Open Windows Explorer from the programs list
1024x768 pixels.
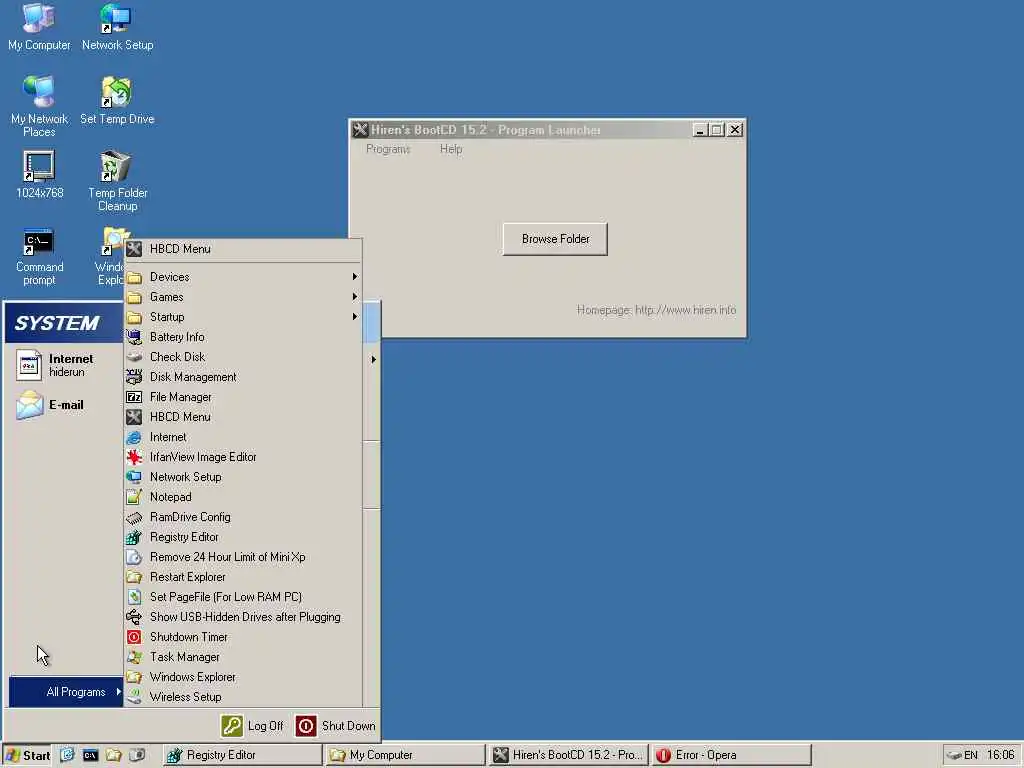(x=243, y=677)
